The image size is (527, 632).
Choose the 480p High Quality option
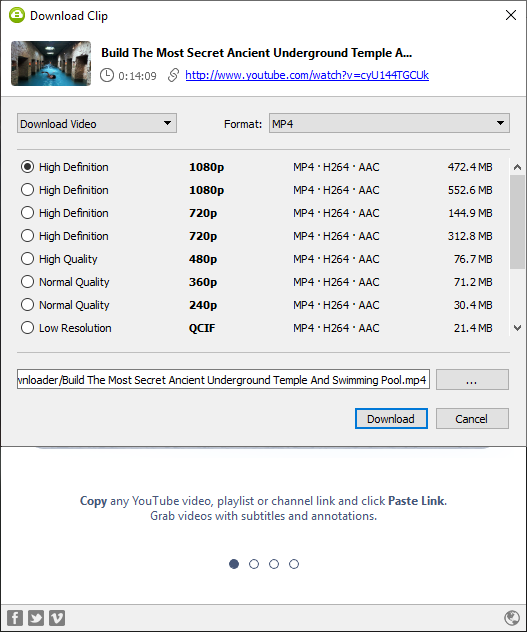tap(27, 259)
